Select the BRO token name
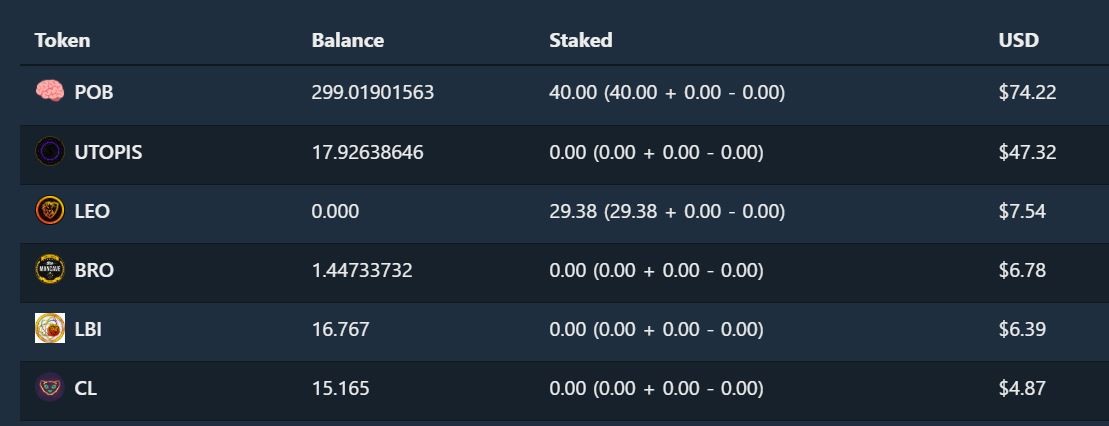 94,270
